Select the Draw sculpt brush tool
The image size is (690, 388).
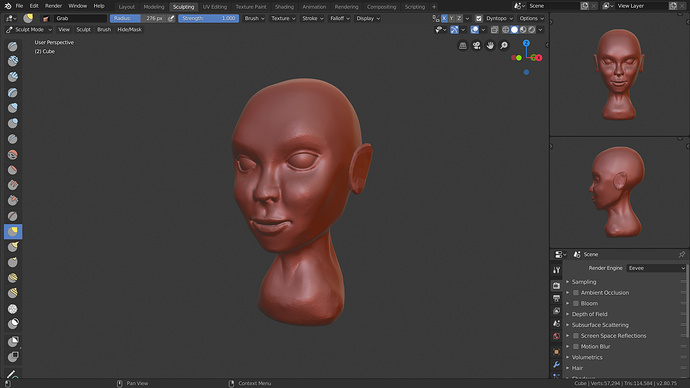13,46
